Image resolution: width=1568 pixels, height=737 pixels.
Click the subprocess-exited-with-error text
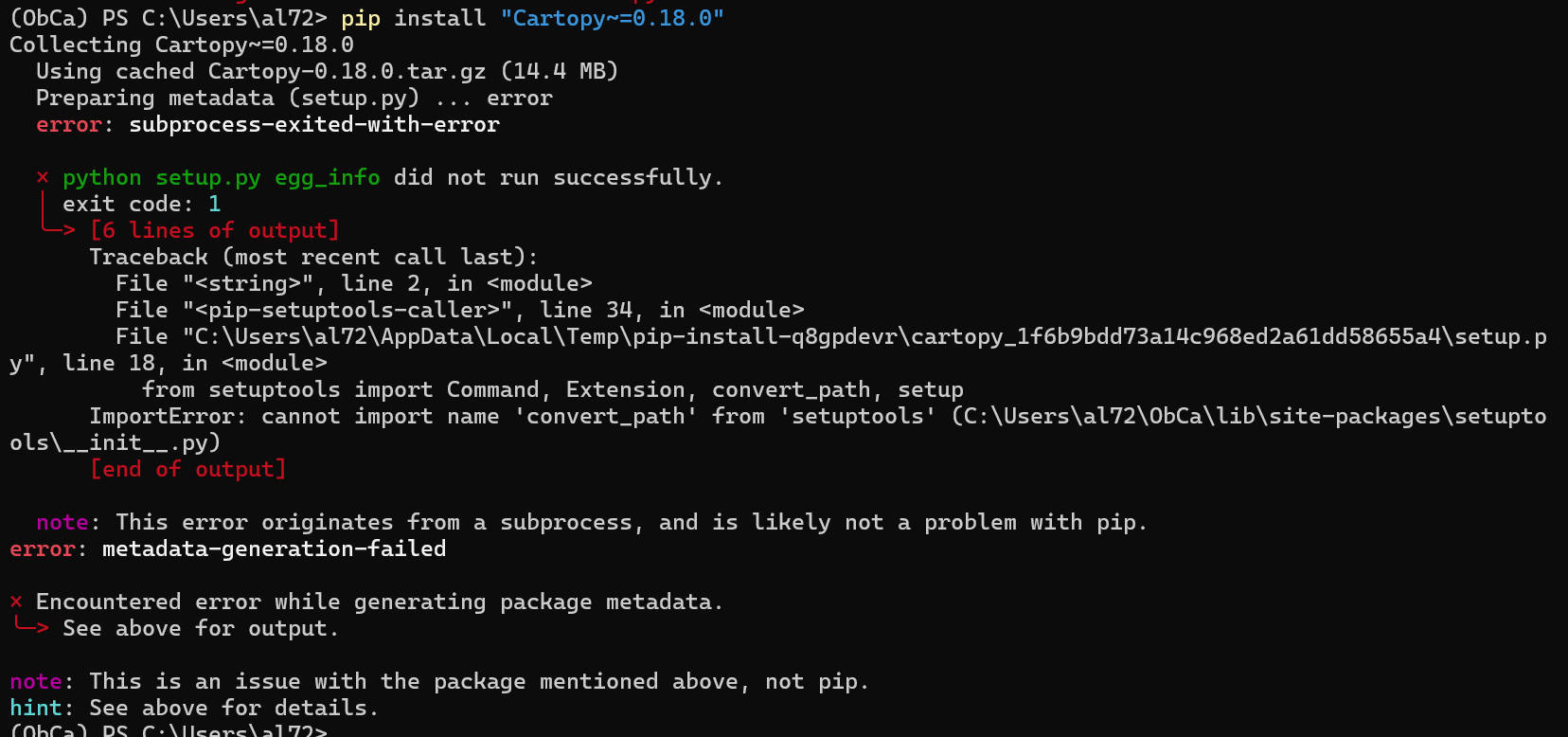[314, 124]
